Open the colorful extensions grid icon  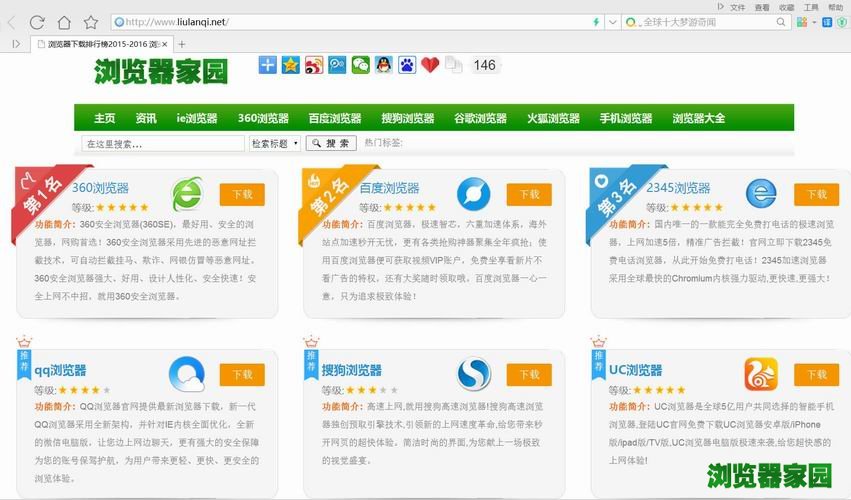(x=802, y=22)
